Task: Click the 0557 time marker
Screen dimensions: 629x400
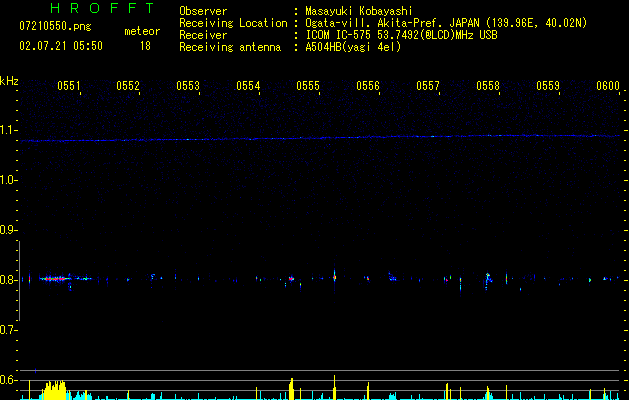Action: (x=428, y=86)
